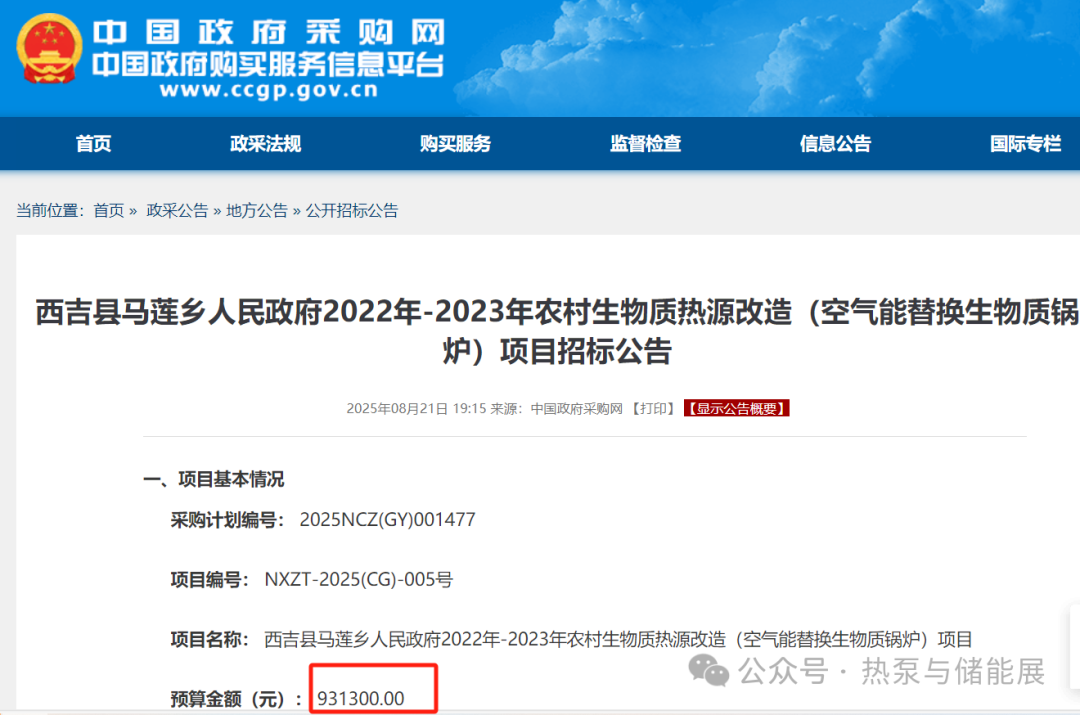
Task: Open the 政采法规 navigation item
Action: tap(265, 144)
